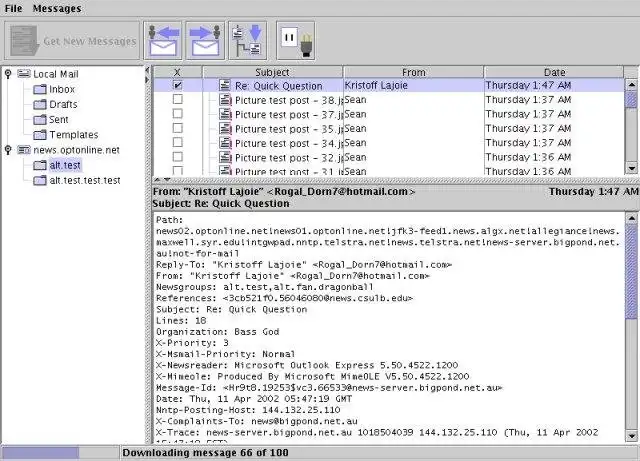The width and height of the screenshot is (640, 461).
Task: Click the Templates folder icon
Action: point(40,134)
